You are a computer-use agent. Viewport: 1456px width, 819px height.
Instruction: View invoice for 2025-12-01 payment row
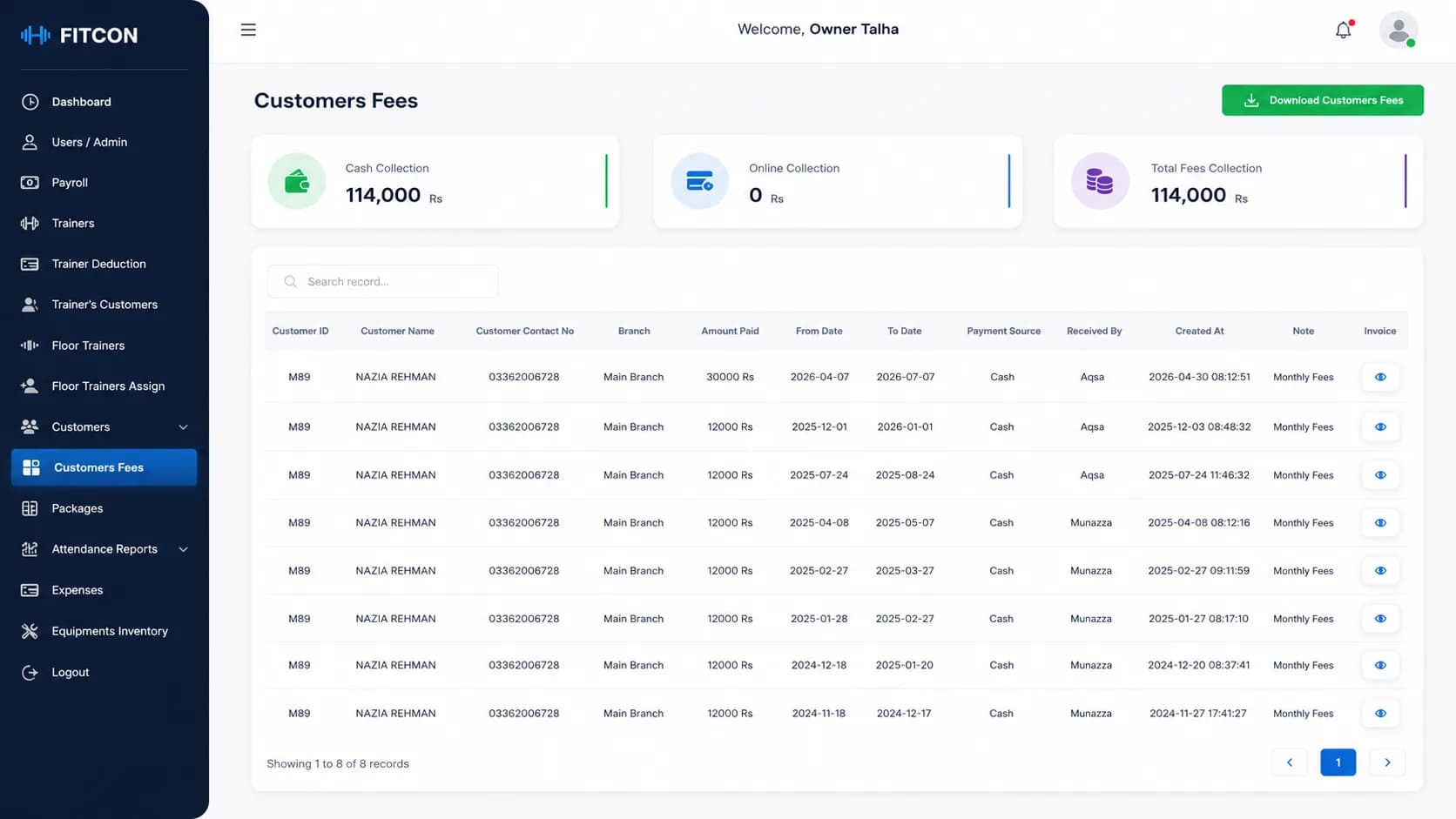click(x=1380, y=426)
